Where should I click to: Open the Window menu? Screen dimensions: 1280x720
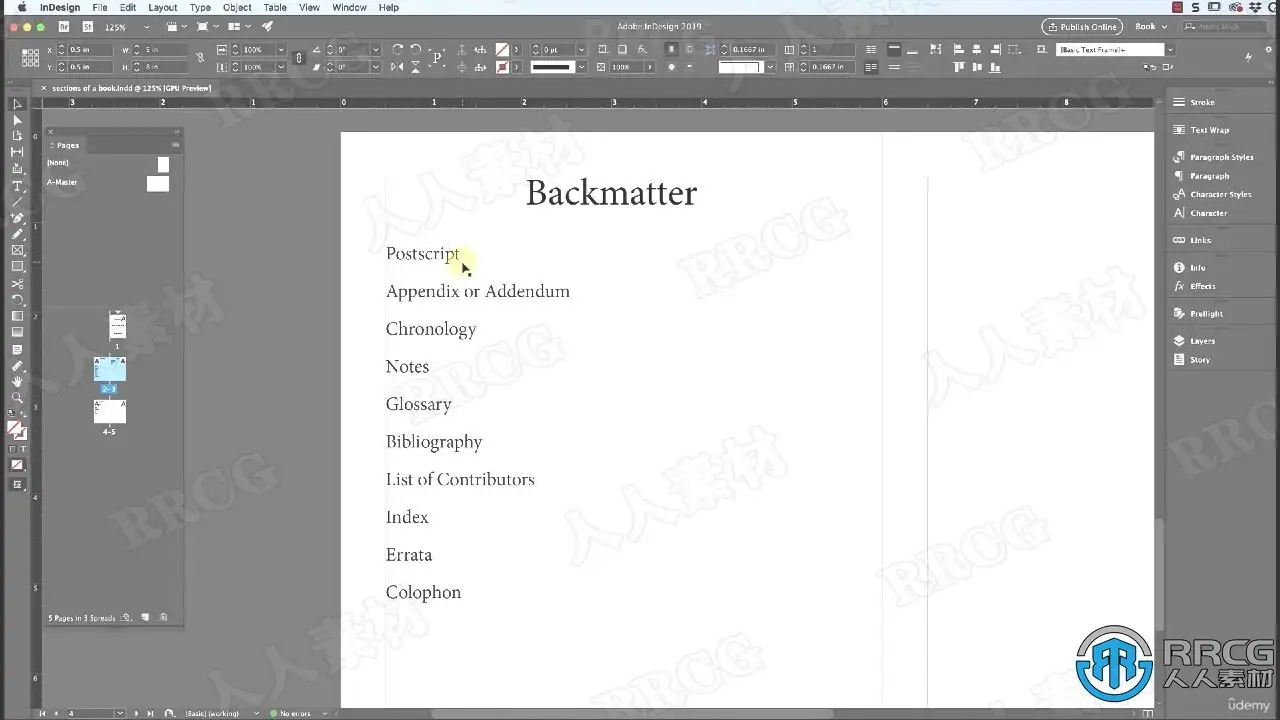(349, 7)
